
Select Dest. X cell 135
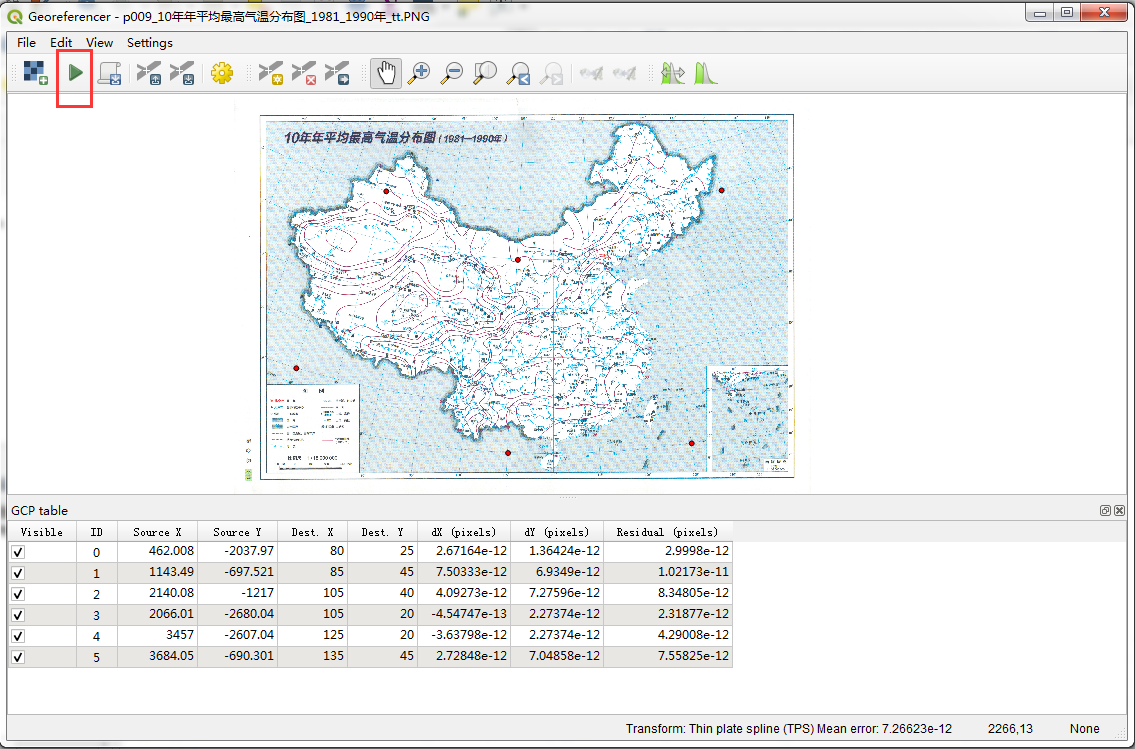coord(313,656)
